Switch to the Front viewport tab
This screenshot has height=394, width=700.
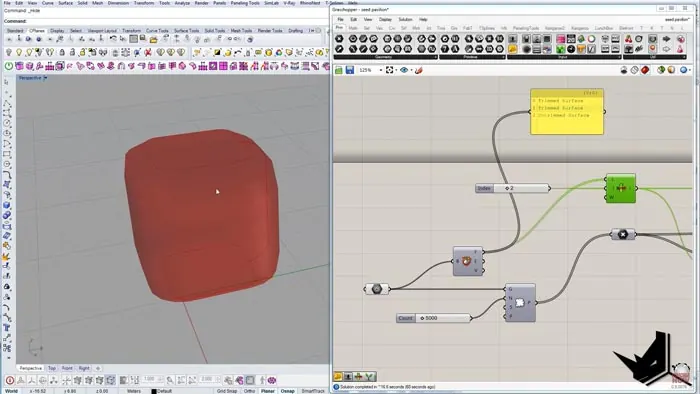(x=67, y=368)
